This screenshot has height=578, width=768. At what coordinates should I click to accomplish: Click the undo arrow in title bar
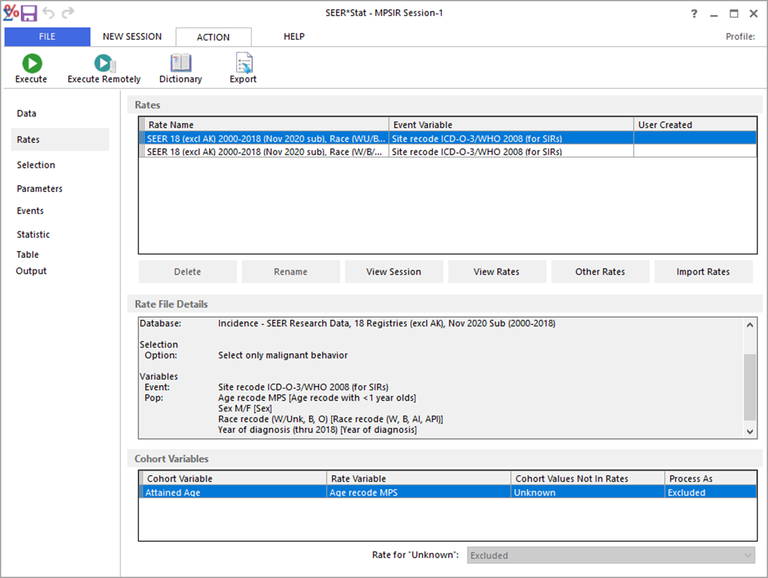click(x=49, y=13)
